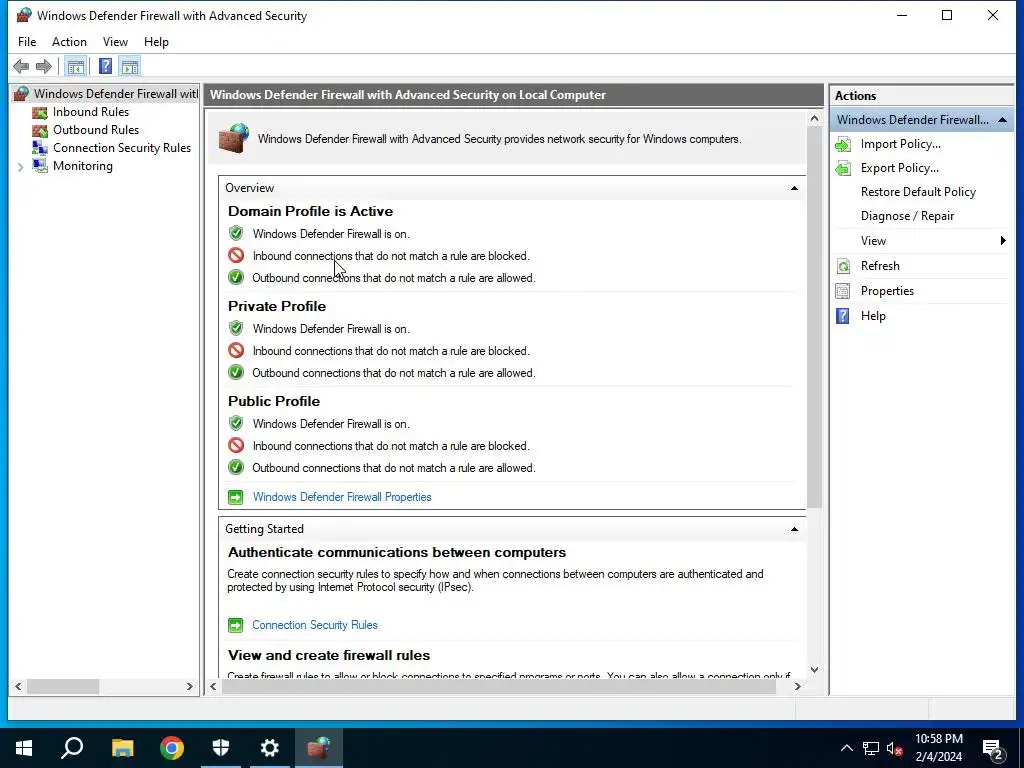The height and width of the screenshot is (768, 1024).
Task: Expand the Monitoring node chevron
Action: pos(20,167)
